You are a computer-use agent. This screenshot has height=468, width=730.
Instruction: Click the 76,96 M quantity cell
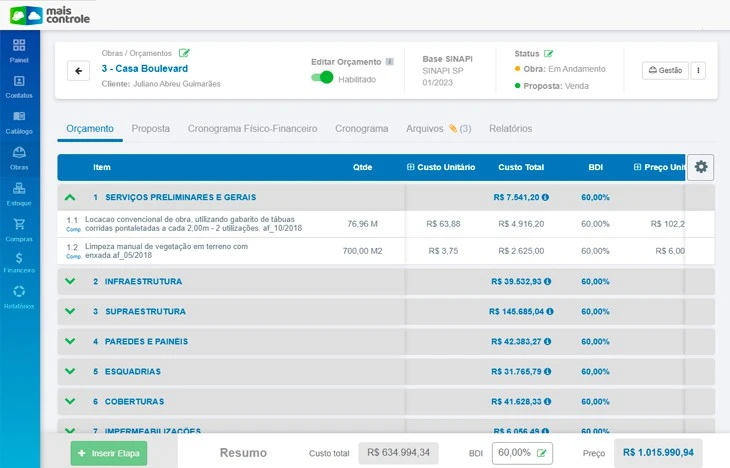point(362,224)
